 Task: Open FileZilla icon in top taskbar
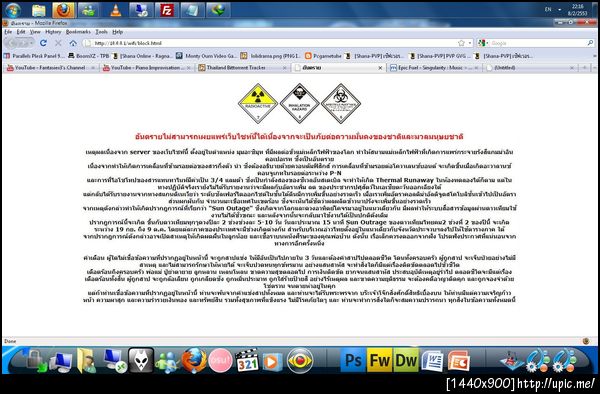[166, 10]
